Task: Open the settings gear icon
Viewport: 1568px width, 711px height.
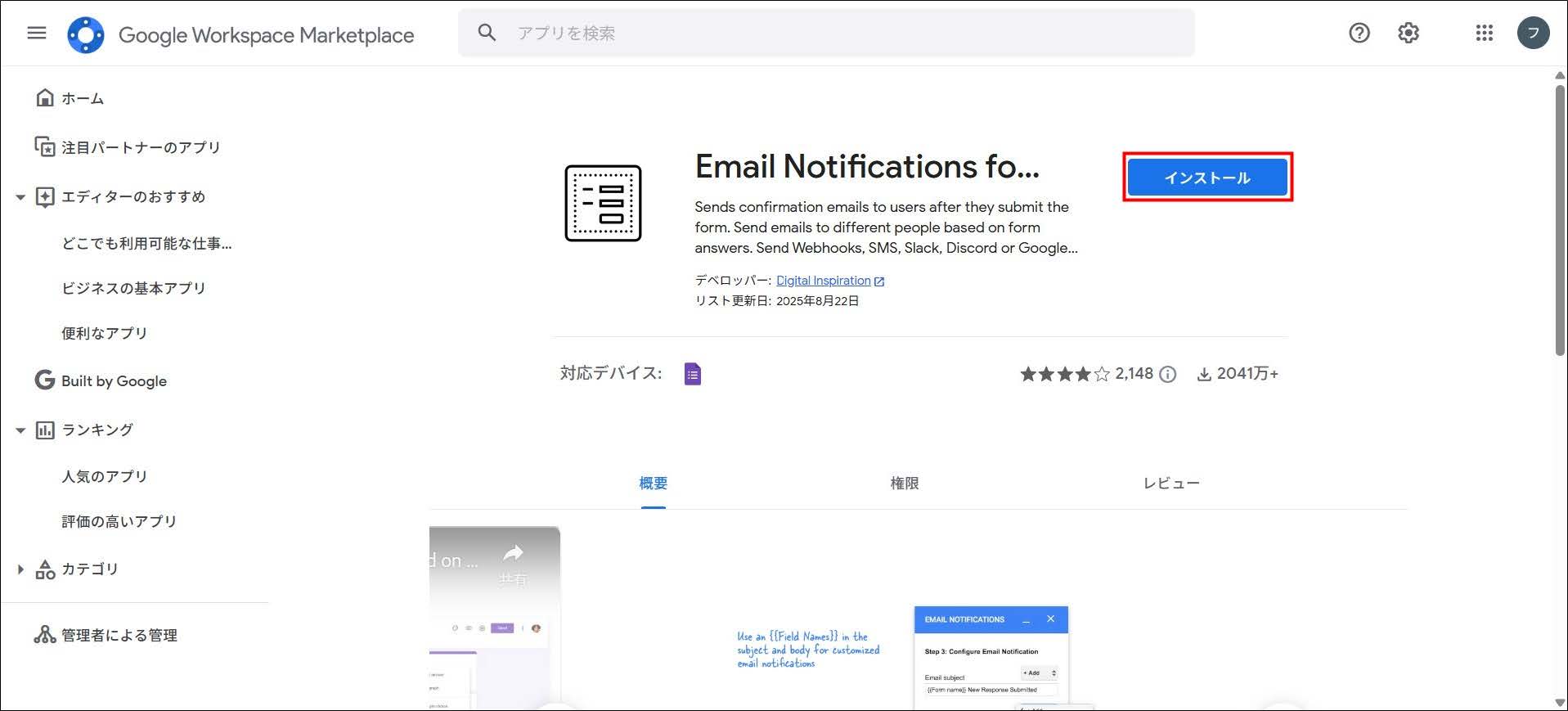Action: pyautogui.click(x=1408, y=34)
